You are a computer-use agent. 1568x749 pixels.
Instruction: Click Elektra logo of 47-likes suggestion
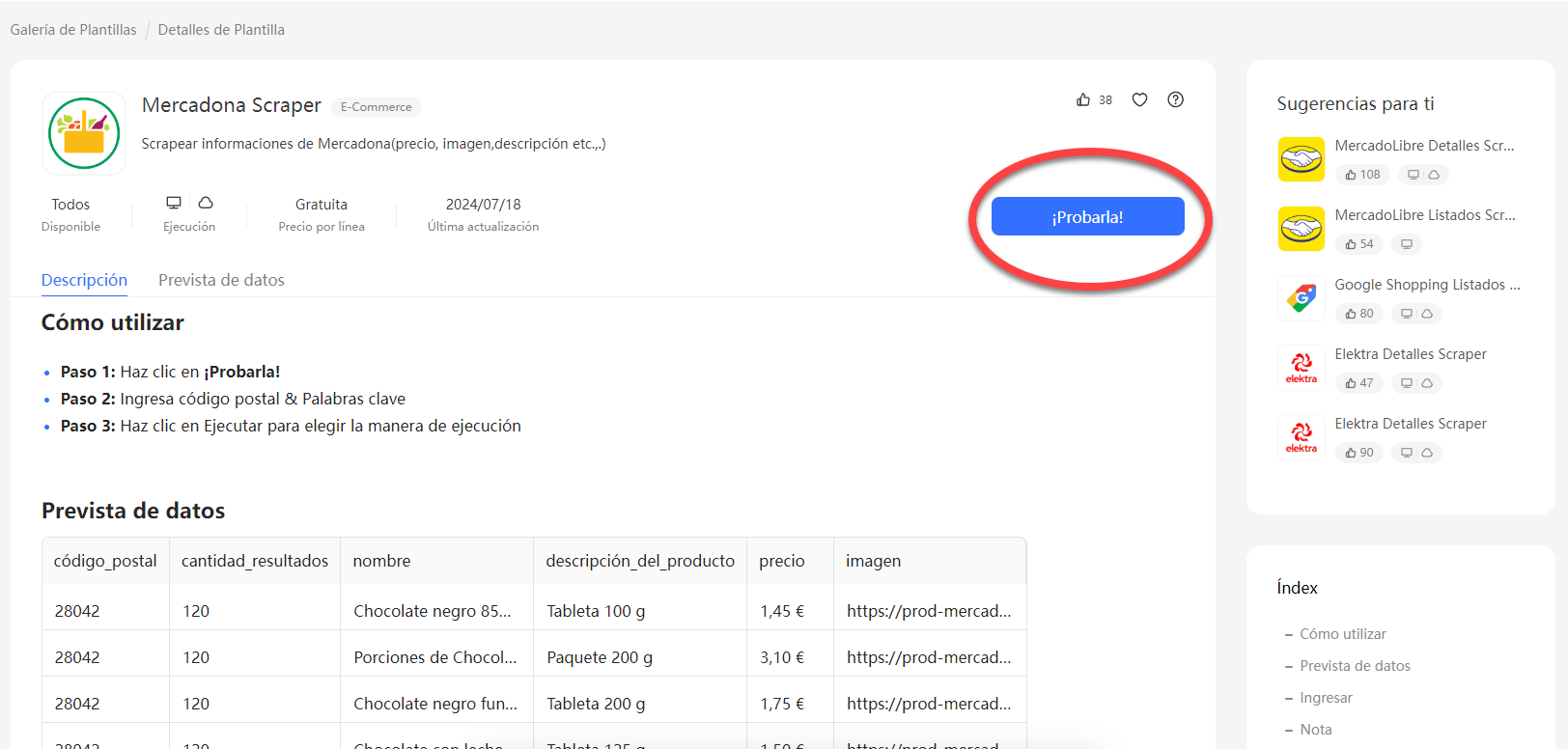pos(1302,368)
